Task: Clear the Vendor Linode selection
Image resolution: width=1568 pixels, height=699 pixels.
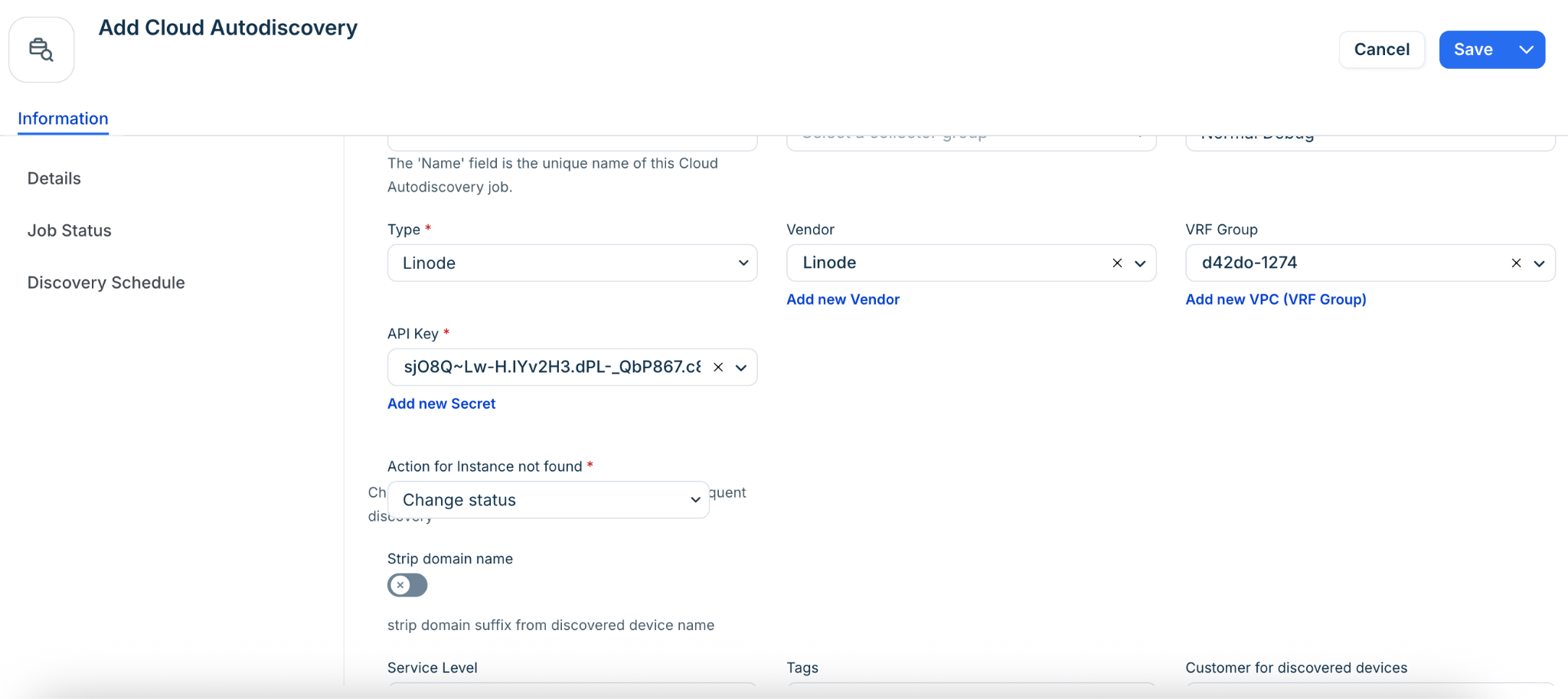Action: pos(1117,263)
